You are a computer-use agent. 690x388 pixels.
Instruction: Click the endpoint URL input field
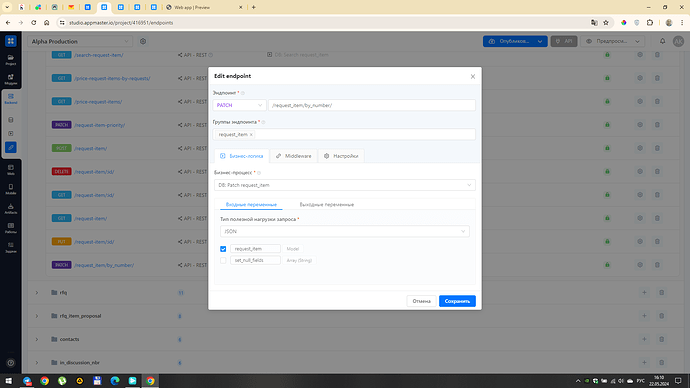(372, 105)
